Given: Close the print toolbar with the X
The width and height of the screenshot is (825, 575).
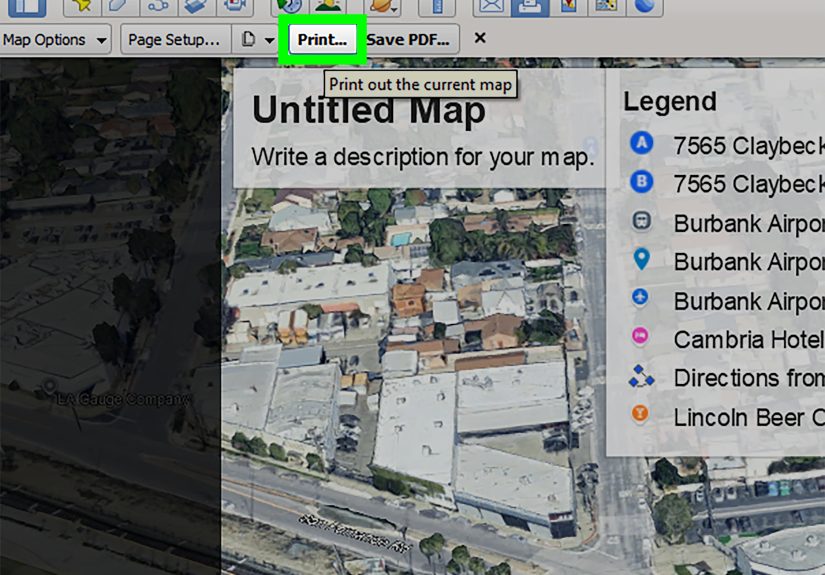Looking at the screenshot, I should click(x=480, y=38).
